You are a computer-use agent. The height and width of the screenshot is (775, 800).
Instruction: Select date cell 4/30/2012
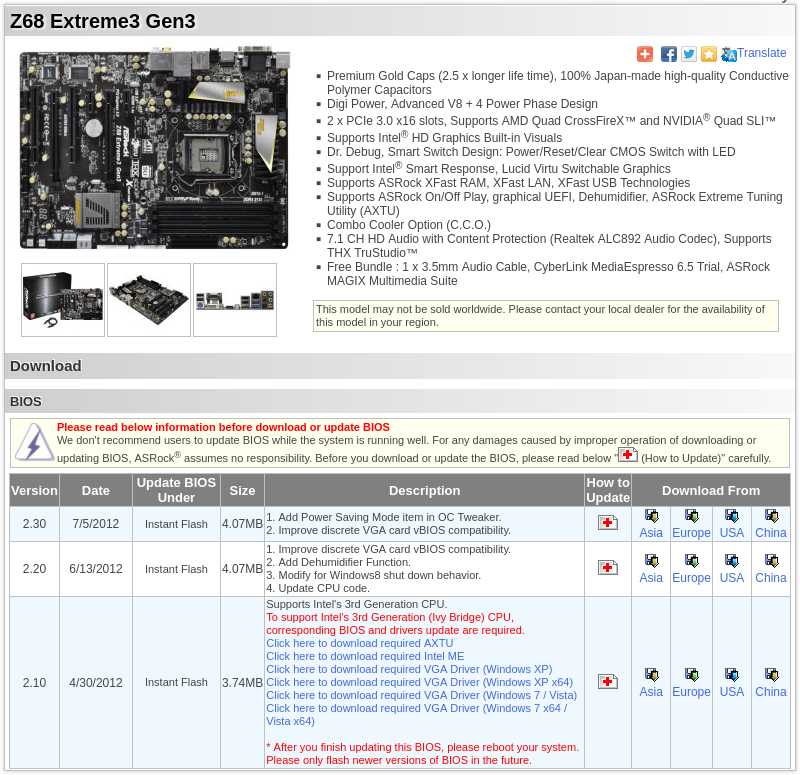96,683
